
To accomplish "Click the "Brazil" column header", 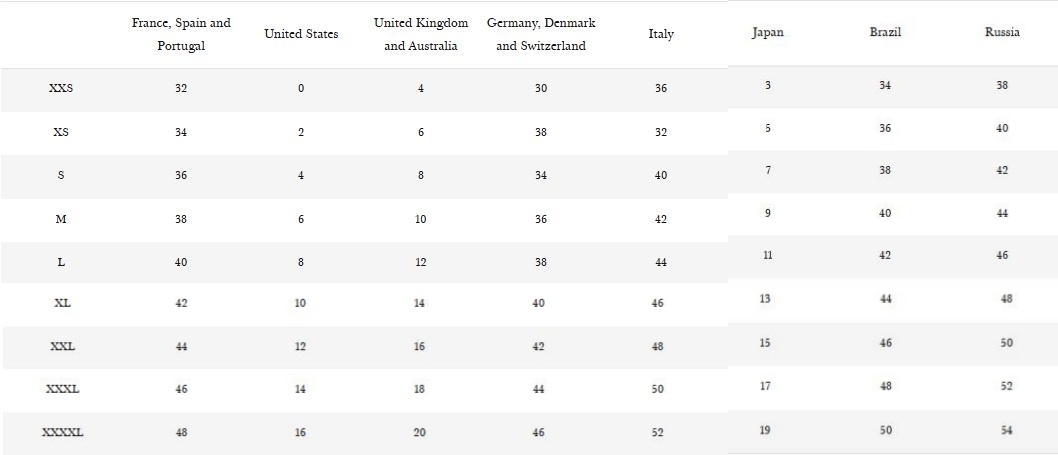I will [x=885, y=32].
